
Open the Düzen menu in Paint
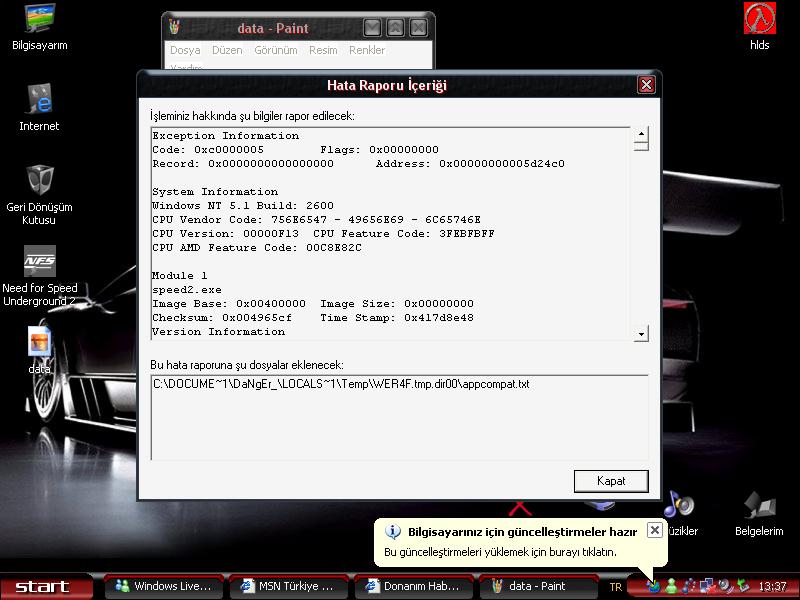[x=227, y=50]
